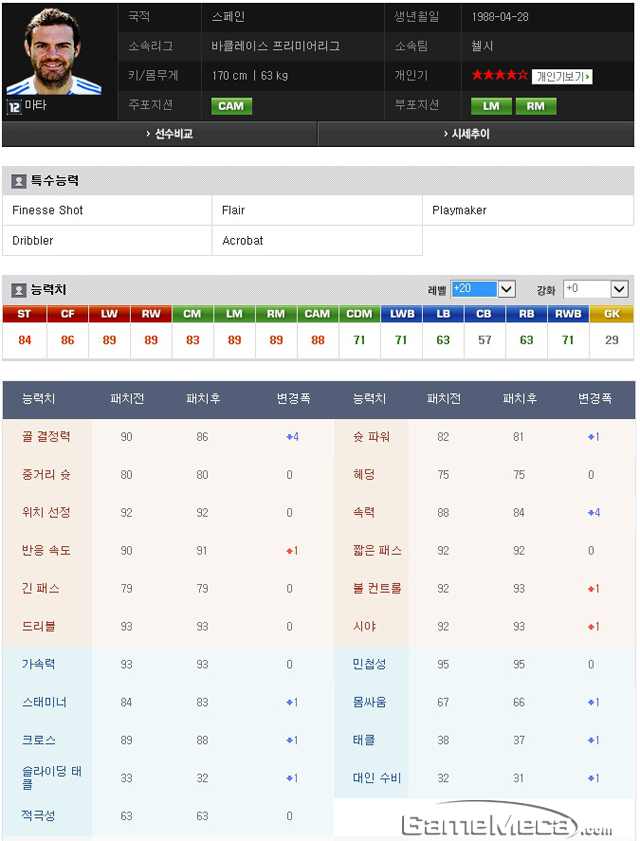Click the down arrow in 속력 row

point(590,513)
